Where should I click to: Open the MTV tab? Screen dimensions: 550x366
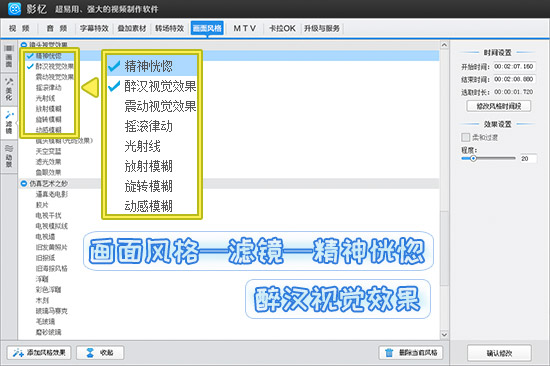pos(245,28)
